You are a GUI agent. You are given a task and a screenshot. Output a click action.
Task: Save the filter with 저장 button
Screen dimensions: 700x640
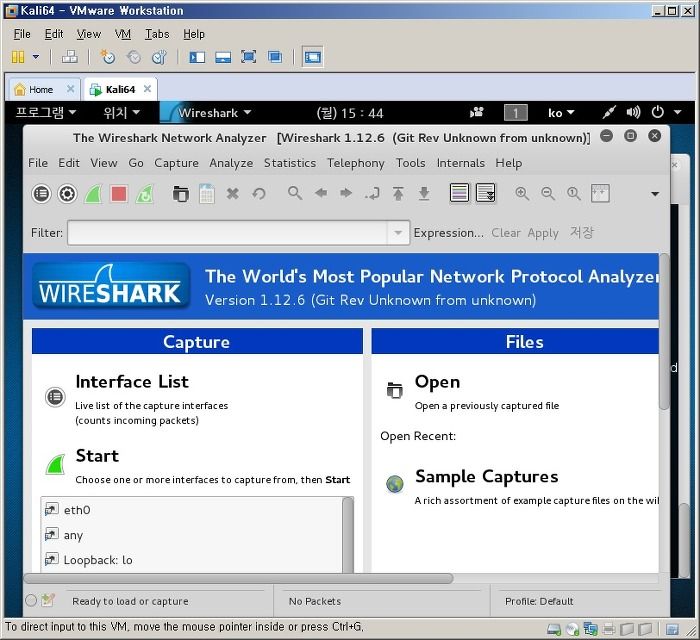point(581,233)
